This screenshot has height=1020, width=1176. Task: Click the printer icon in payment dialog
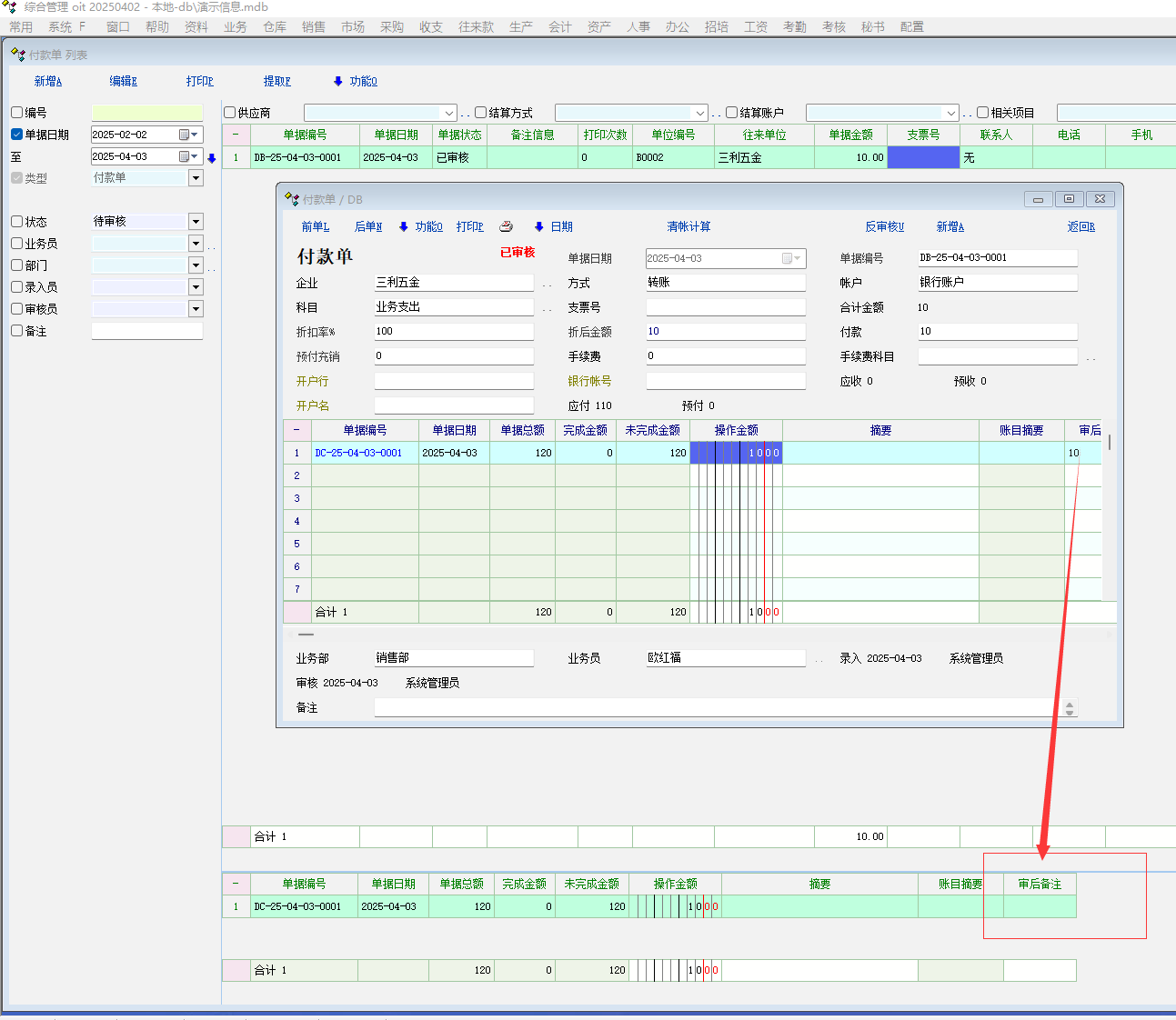[x=507, y=226]
